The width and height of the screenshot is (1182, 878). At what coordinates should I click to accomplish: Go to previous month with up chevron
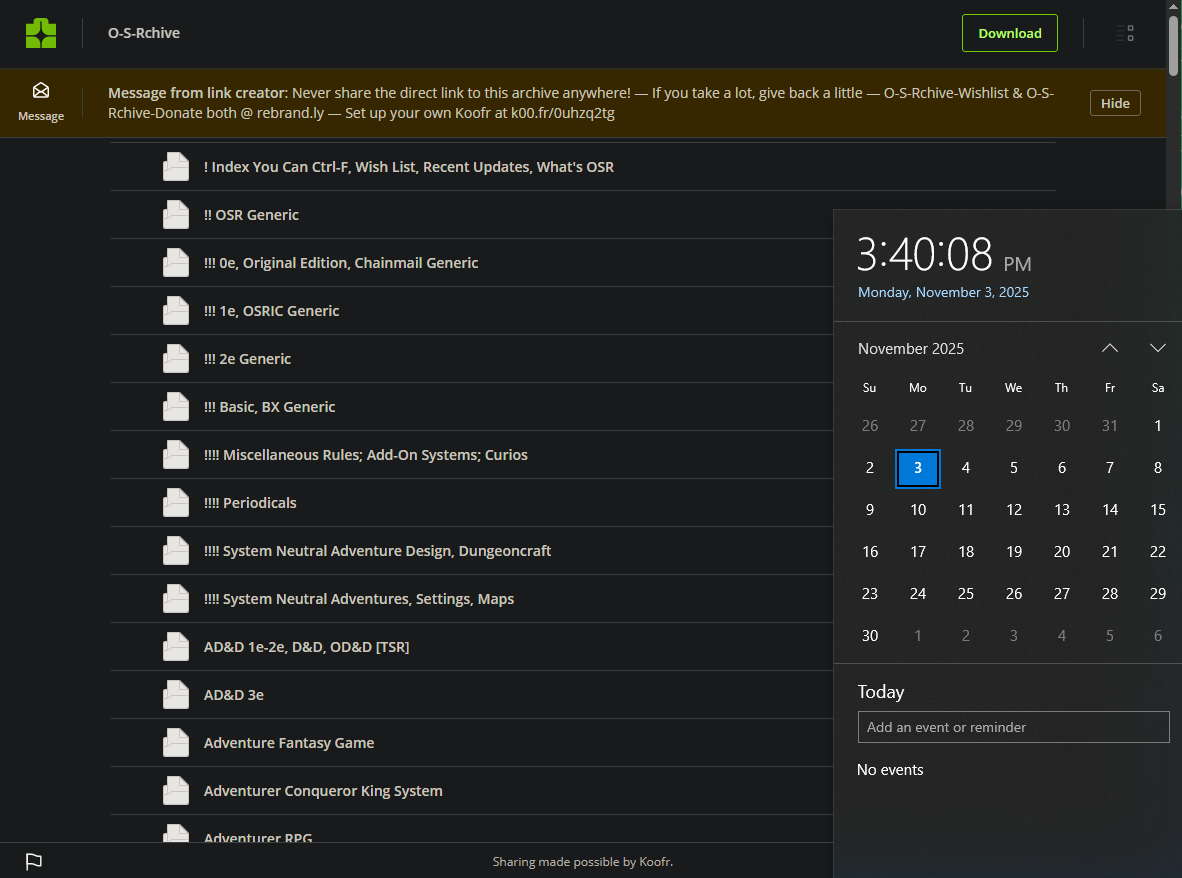pos(1110,347)
